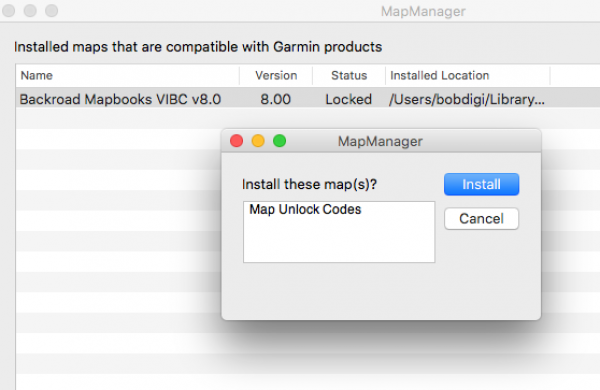The width and height of the screenshot is (600, 390).
Task: Zoom the dialog with green button
Action: (x=279, y=141)
